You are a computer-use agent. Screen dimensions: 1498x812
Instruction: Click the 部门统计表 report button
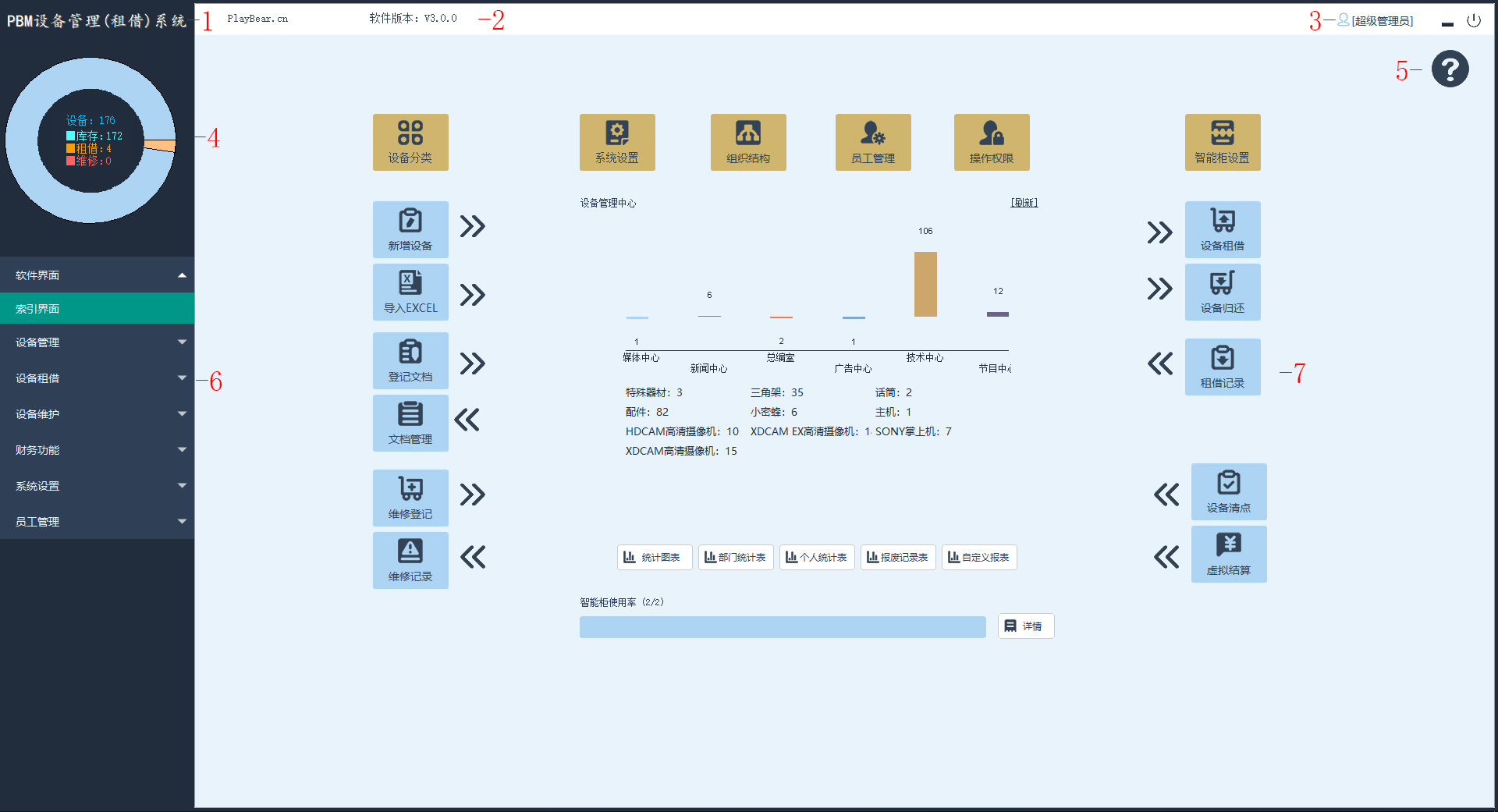pos(735,558)
